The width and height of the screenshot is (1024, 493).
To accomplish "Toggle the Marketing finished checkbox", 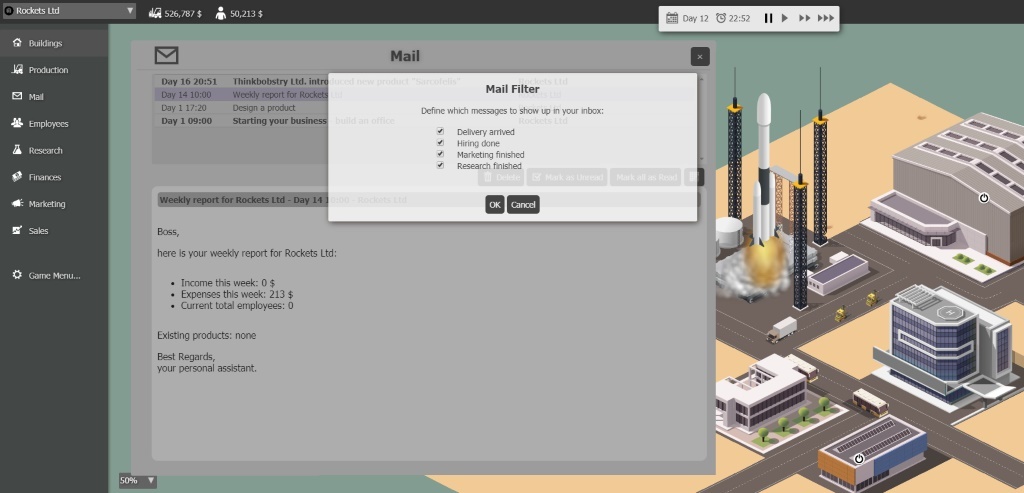I will click(440, 154).
